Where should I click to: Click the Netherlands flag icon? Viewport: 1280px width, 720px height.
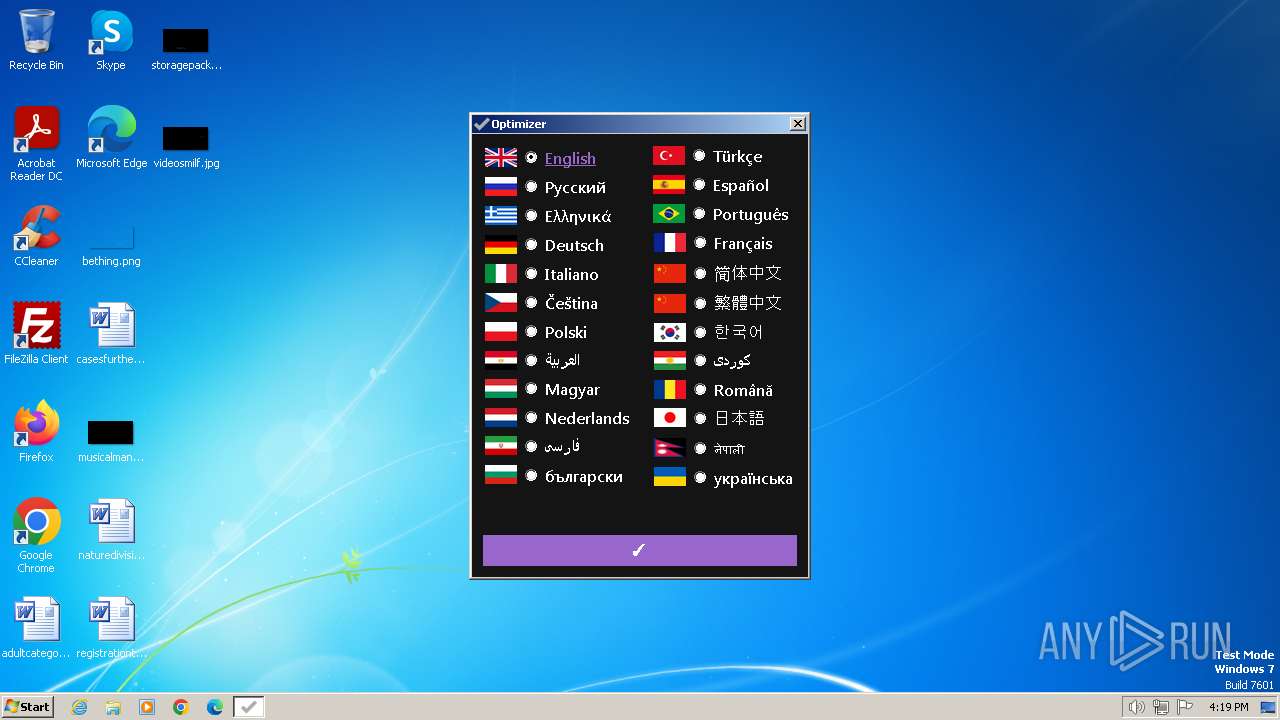(501, 418)
